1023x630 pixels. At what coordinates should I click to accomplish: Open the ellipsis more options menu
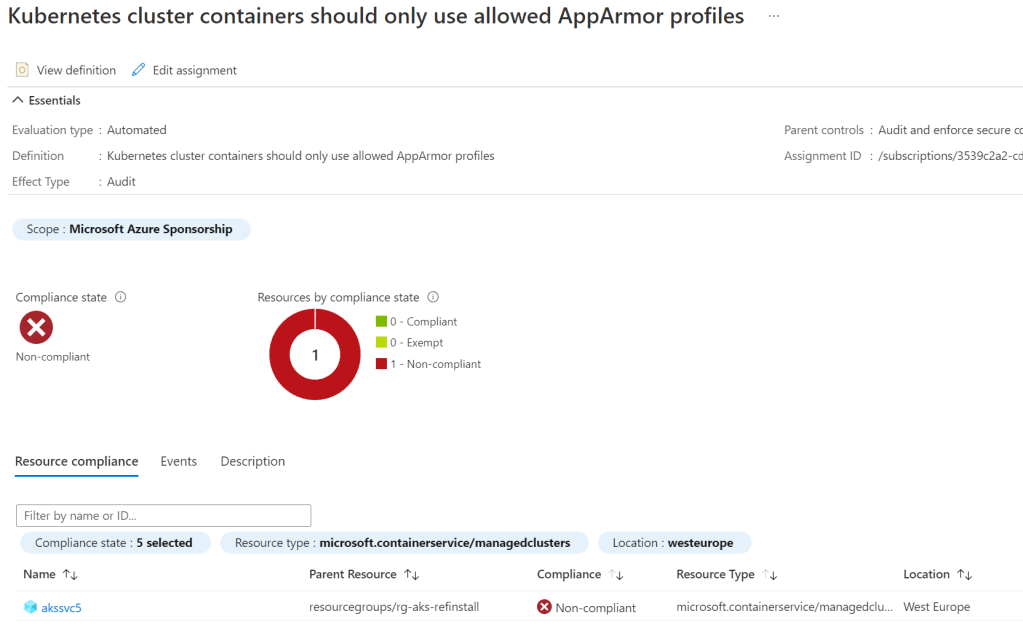[x=773, y=17]
